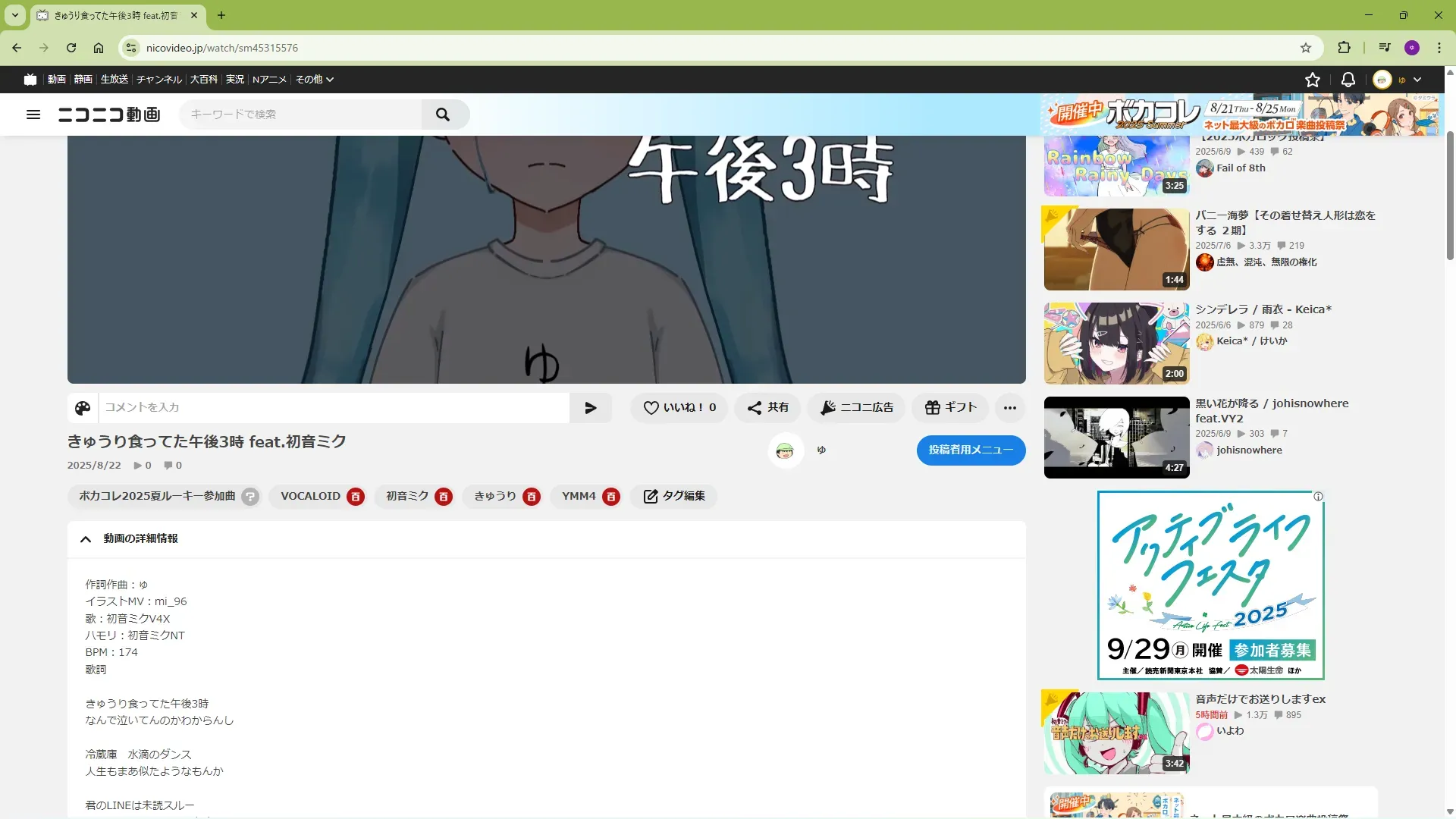Open the user account dropdown arrow
The height and width of the screenshot is (819, 1456).
[x=1417, y=80]
